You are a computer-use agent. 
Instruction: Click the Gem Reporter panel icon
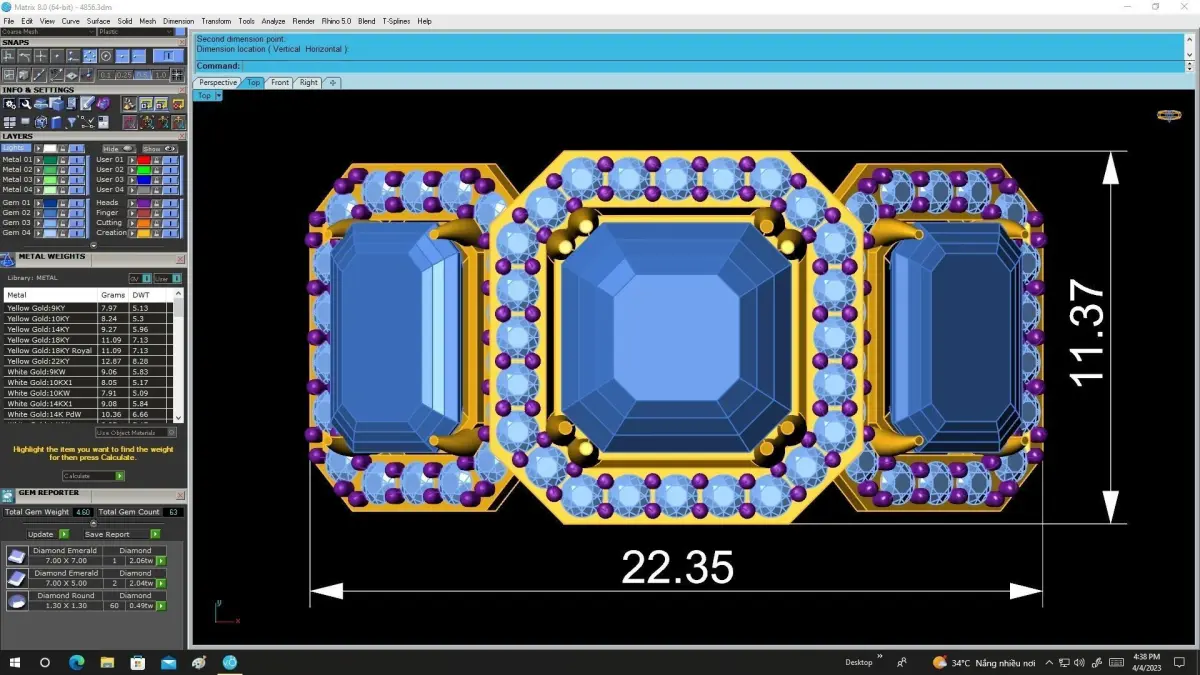click(7, 496)
